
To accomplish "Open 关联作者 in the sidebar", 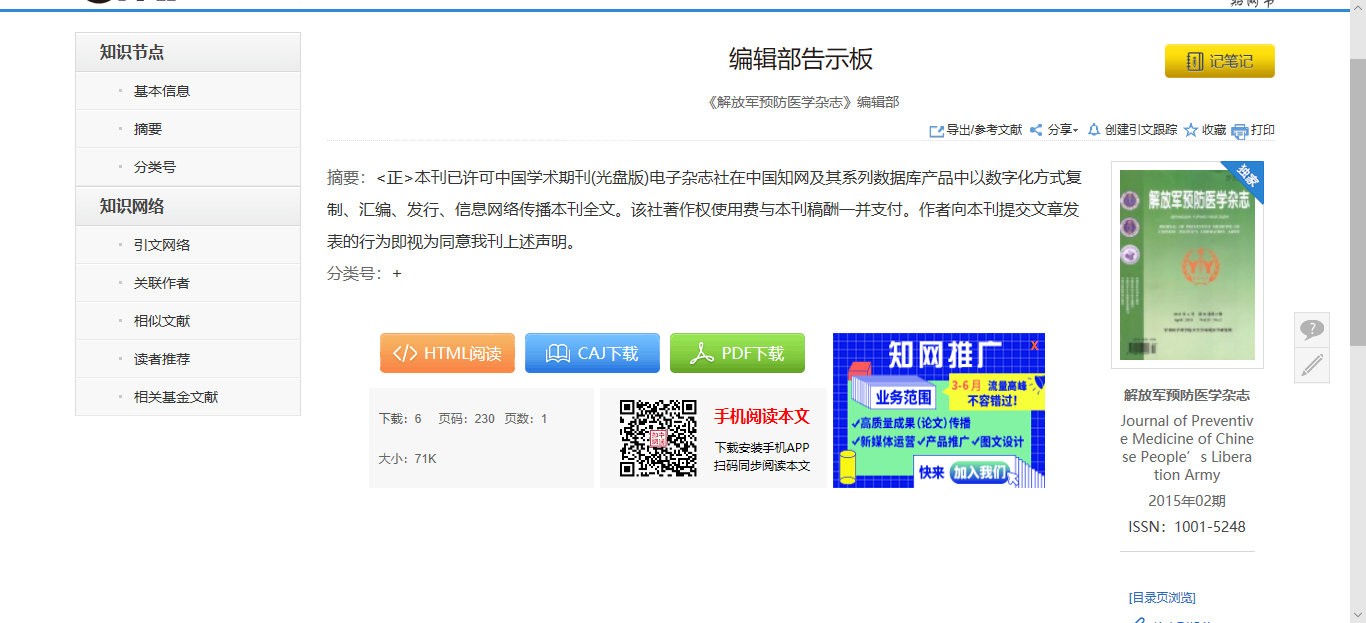I will click(x=162, y=283).
